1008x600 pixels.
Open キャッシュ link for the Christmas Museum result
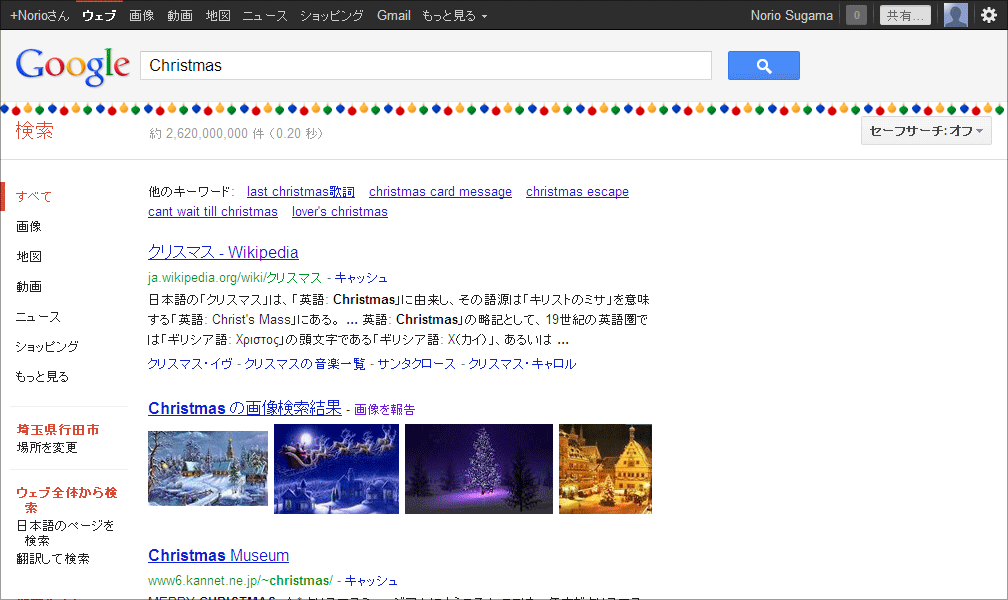coord(371,581)
